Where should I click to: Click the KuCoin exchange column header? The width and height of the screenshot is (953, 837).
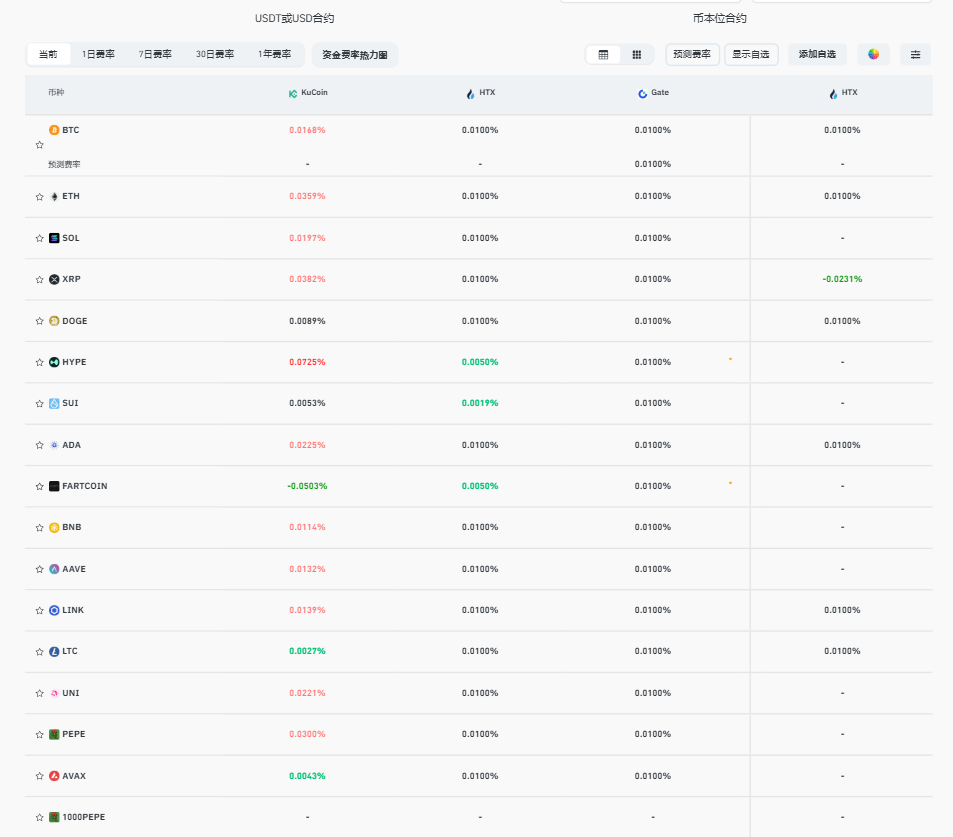coord(308,93)
